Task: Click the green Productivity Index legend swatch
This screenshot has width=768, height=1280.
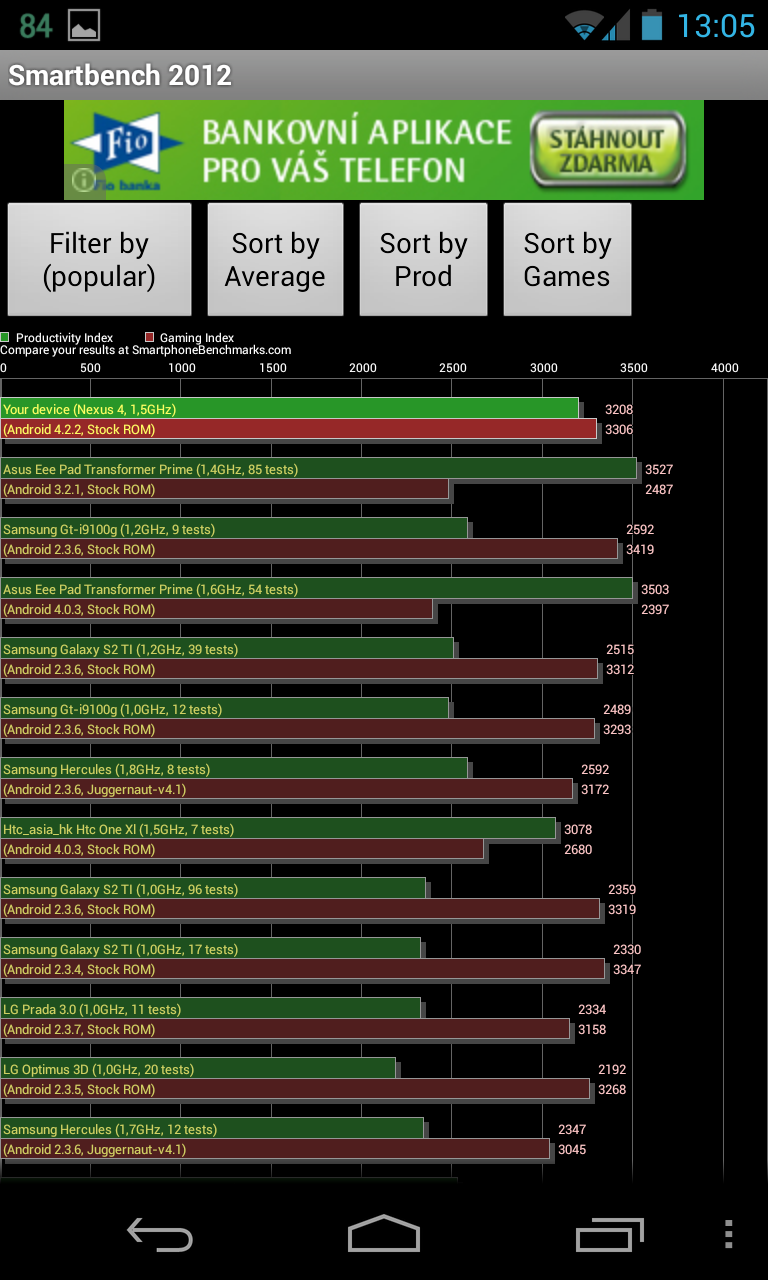Action: point(6,338)
